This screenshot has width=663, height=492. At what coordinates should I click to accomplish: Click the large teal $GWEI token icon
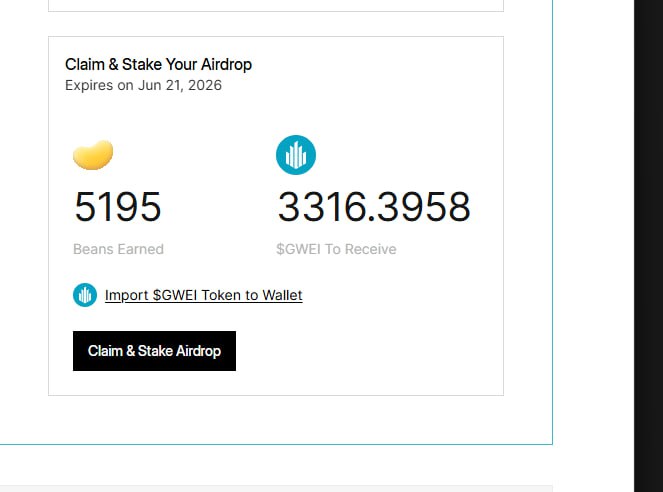296,155
